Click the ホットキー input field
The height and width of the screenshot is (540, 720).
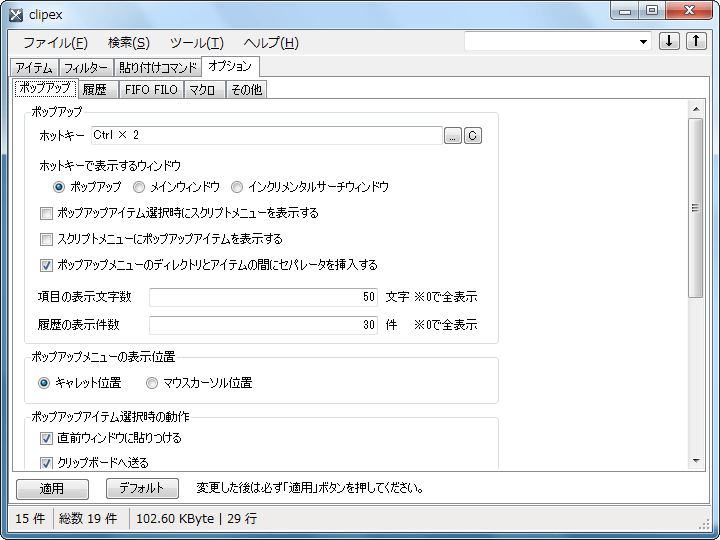pyautogui.click(x=267, y=135)
